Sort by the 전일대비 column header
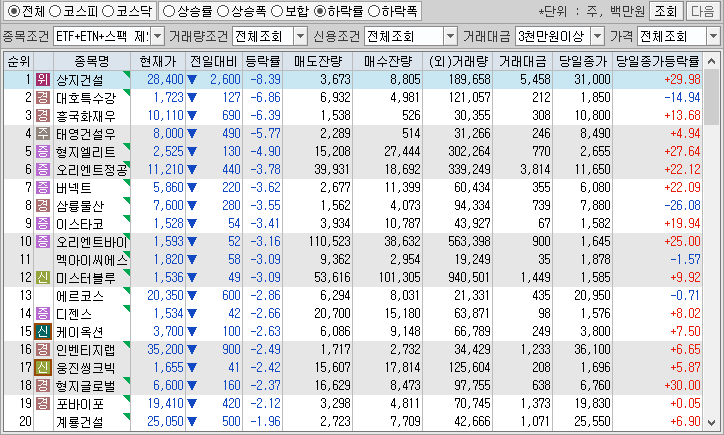 214,61
